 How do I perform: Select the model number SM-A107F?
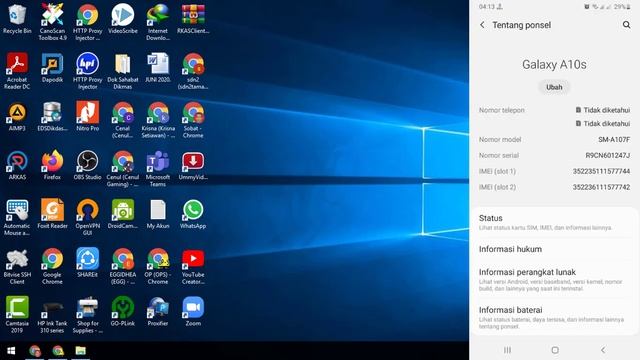[614, 140]
